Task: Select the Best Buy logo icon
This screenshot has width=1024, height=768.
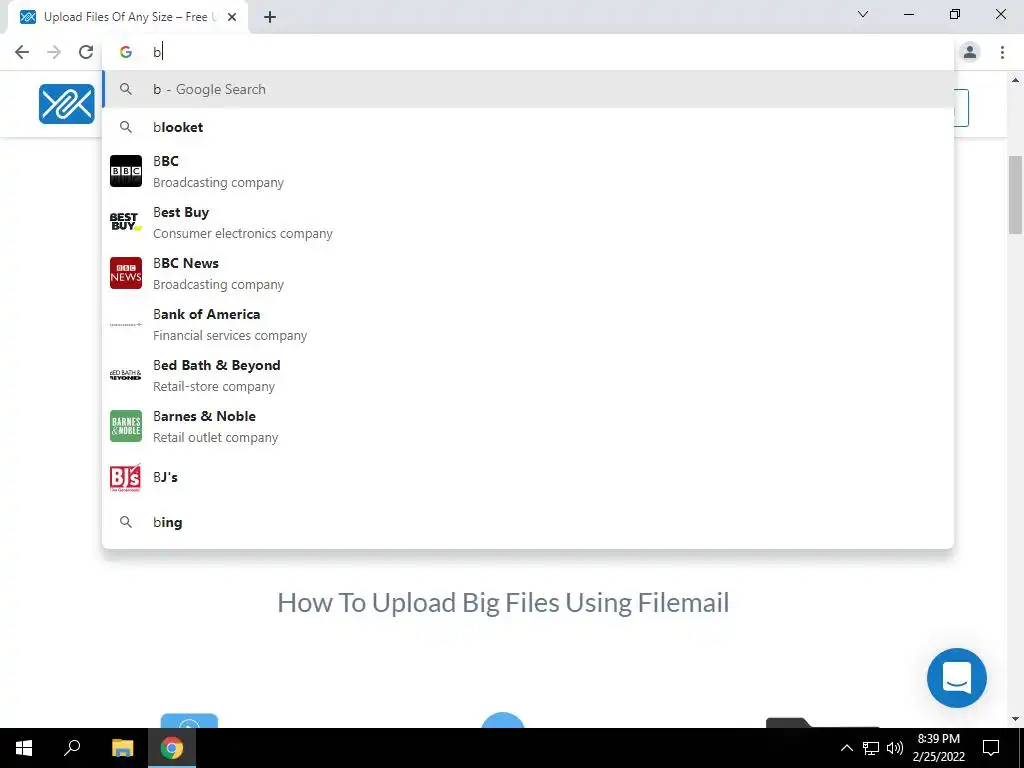Action: 126,222
